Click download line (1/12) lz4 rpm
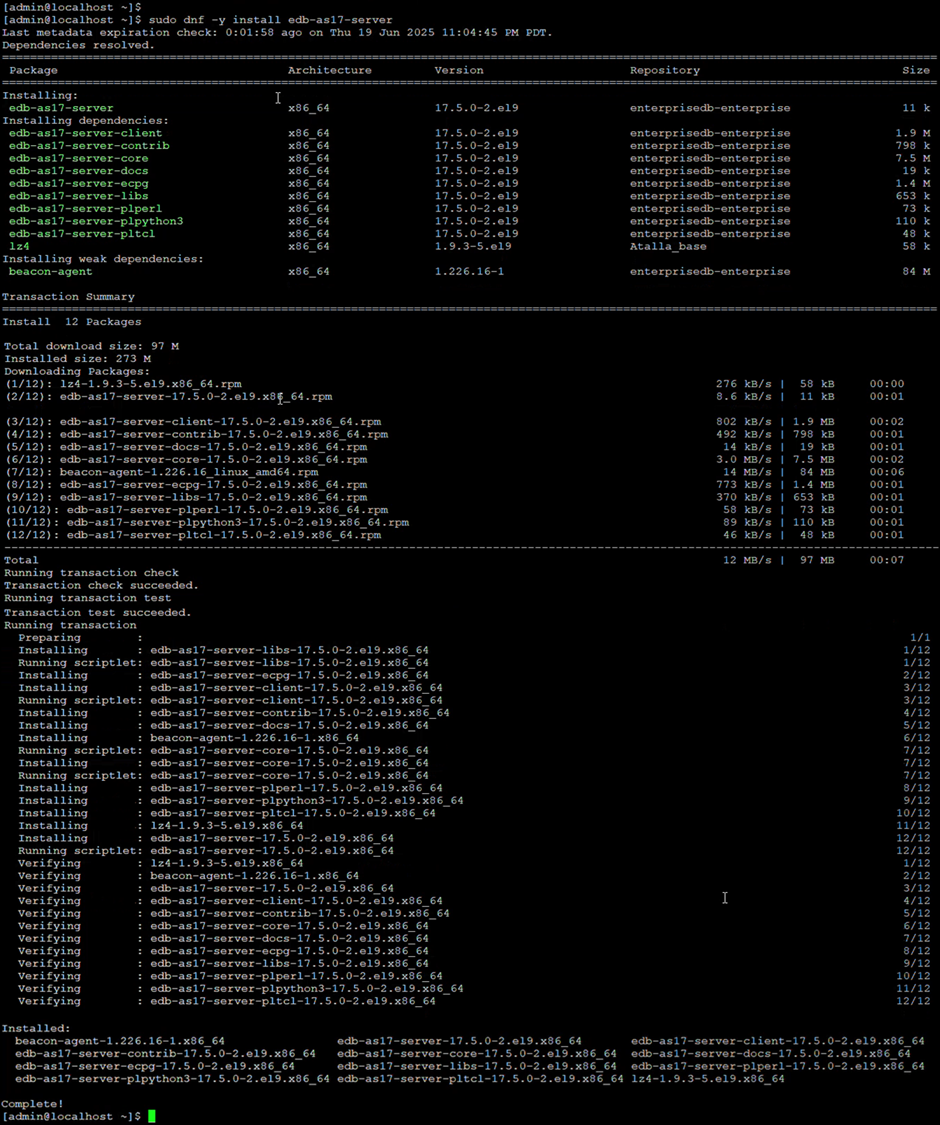 [x=454, y=384]
